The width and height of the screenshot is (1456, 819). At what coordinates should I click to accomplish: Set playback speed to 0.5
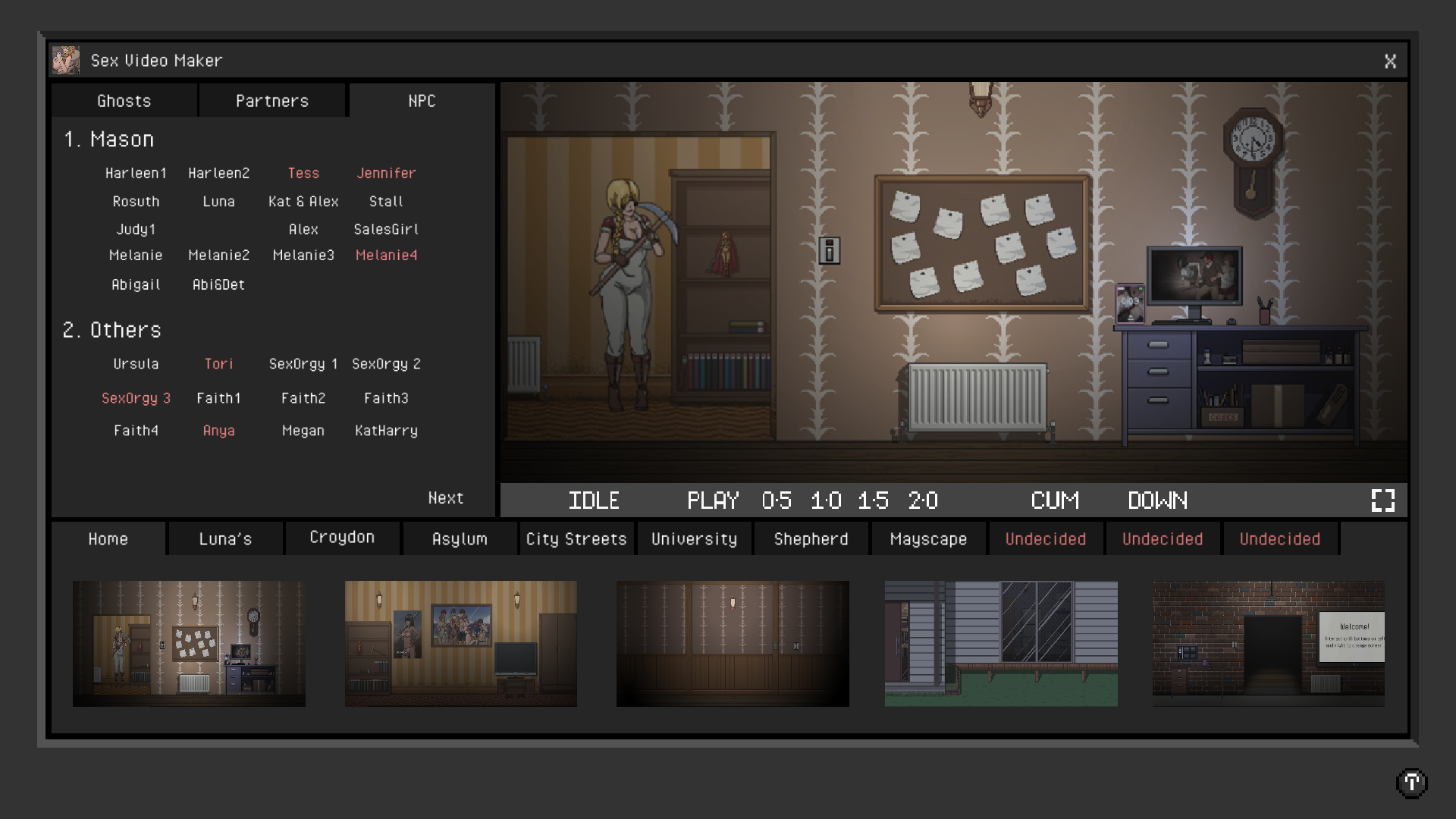coord(777,500)
